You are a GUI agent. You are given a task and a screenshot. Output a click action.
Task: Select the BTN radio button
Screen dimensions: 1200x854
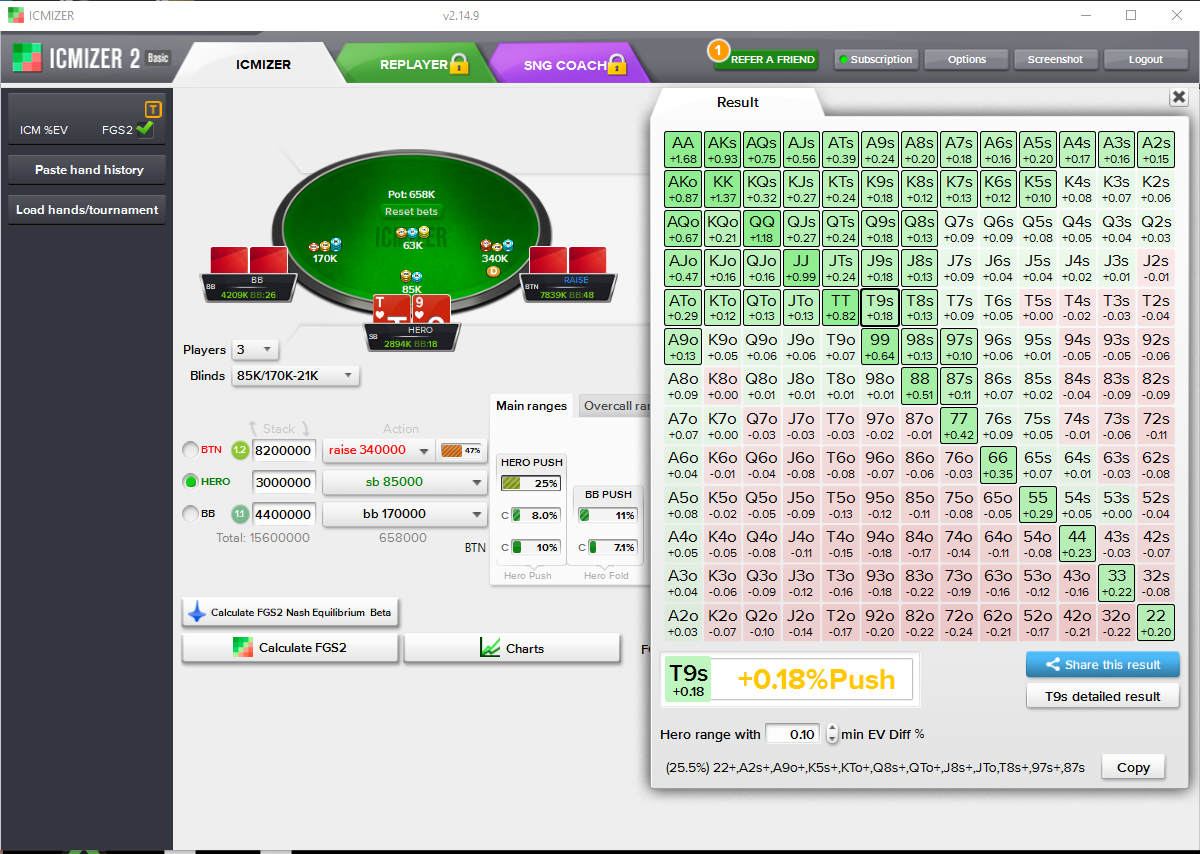tap(190, 449)
